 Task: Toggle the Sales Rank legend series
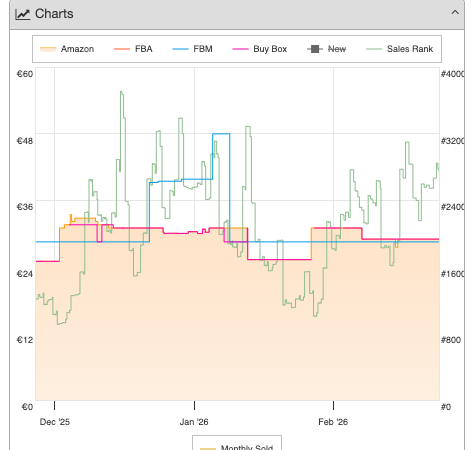(x=399, y=49)
